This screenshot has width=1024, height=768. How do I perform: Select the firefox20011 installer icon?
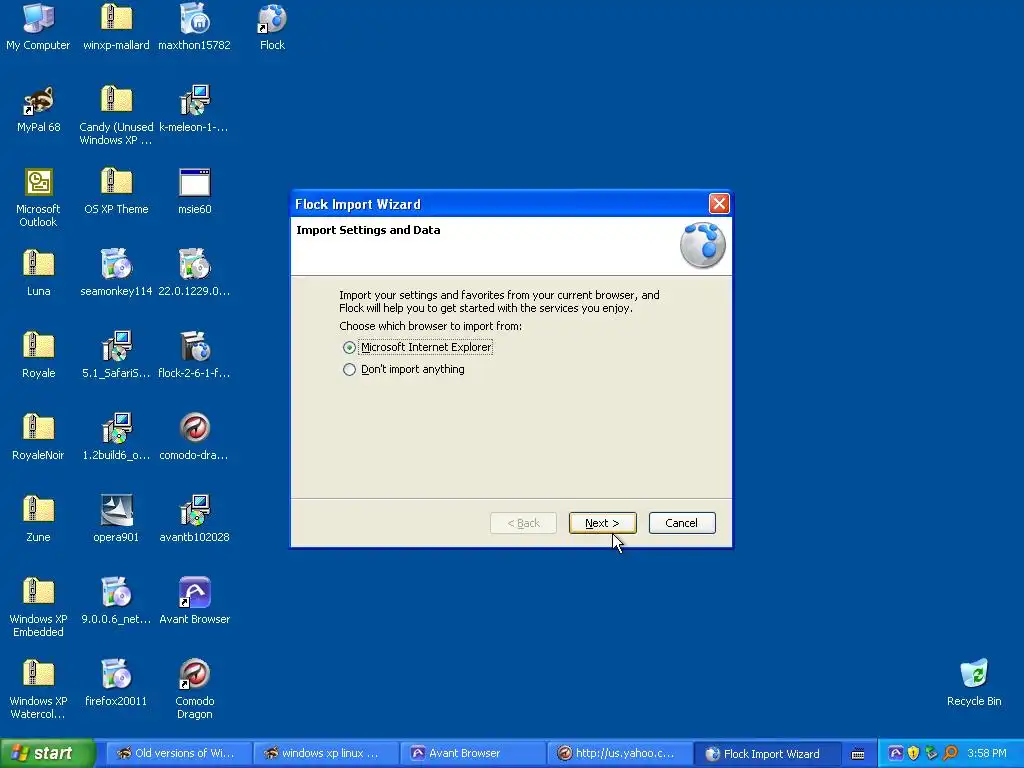[x=116, y=683]
